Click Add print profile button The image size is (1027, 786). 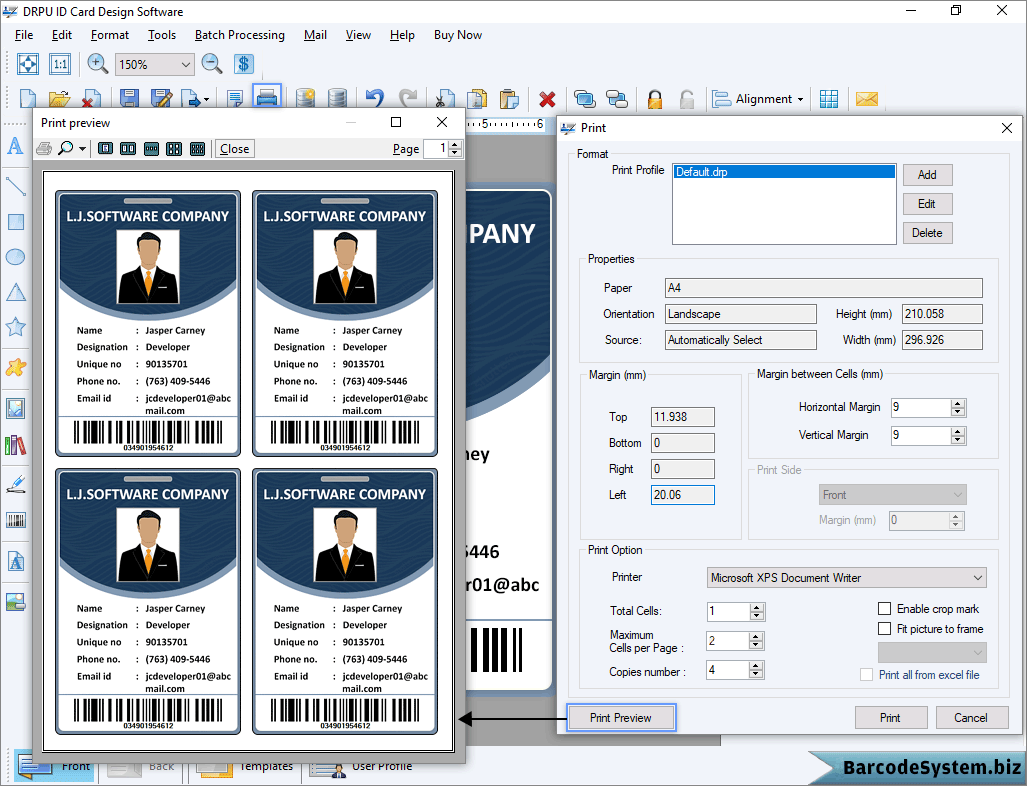coord(927,175)
